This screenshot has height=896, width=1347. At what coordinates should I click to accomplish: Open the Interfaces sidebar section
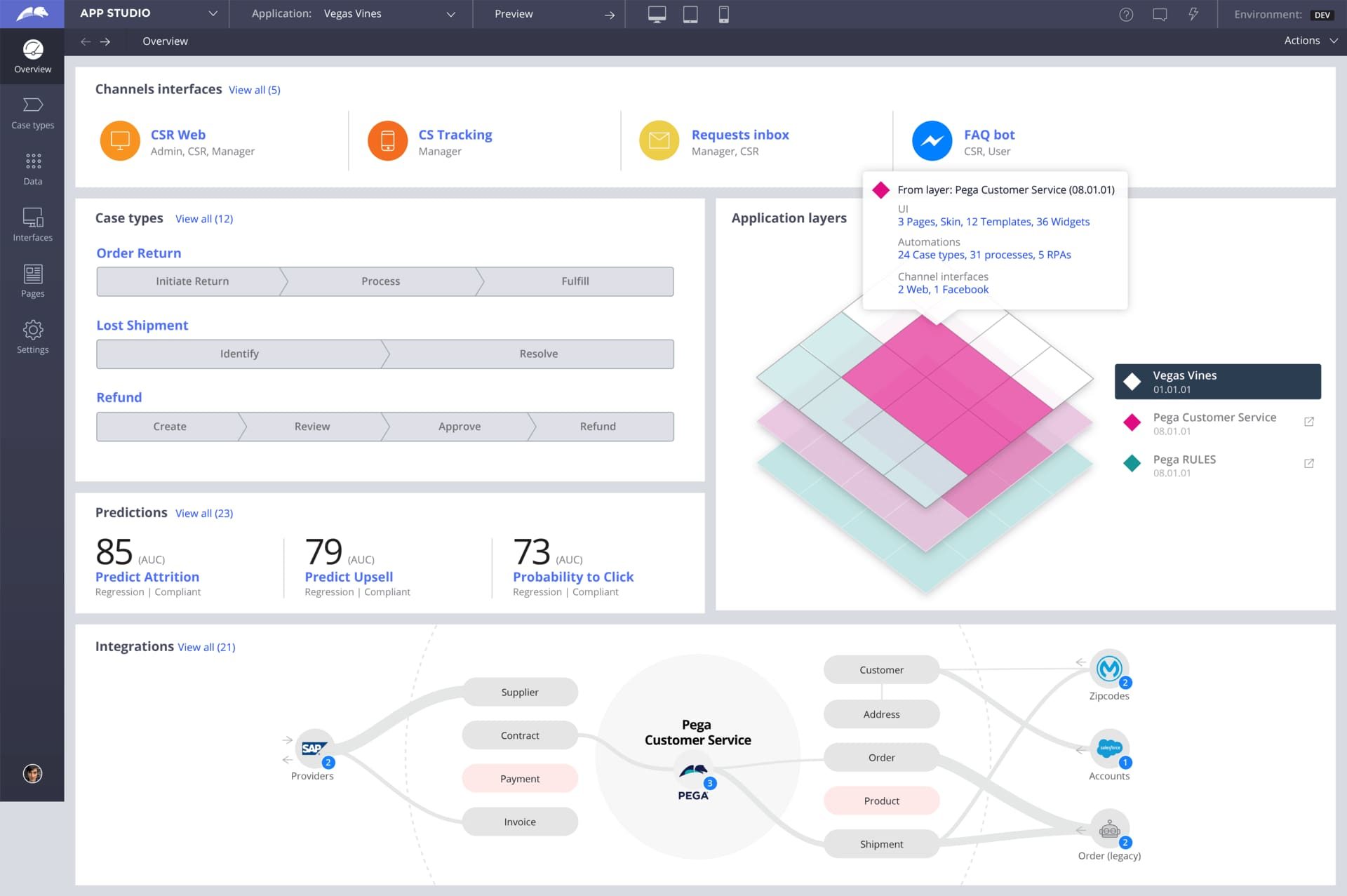(32, 225)
